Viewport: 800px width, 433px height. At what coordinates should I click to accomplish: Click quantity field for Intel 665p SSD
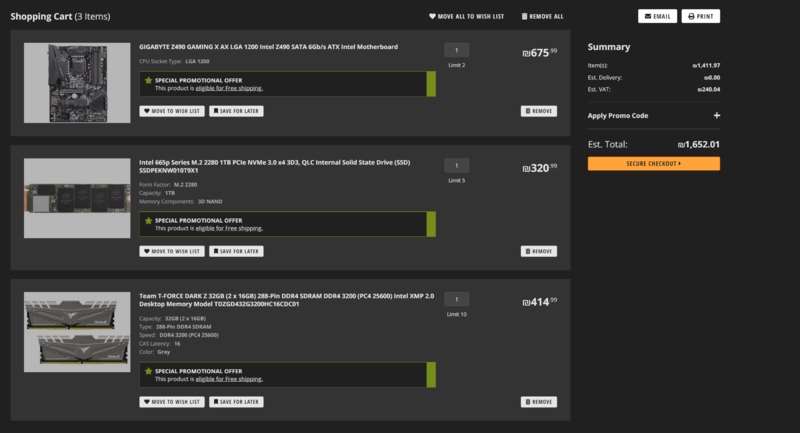tap(457, 165)
